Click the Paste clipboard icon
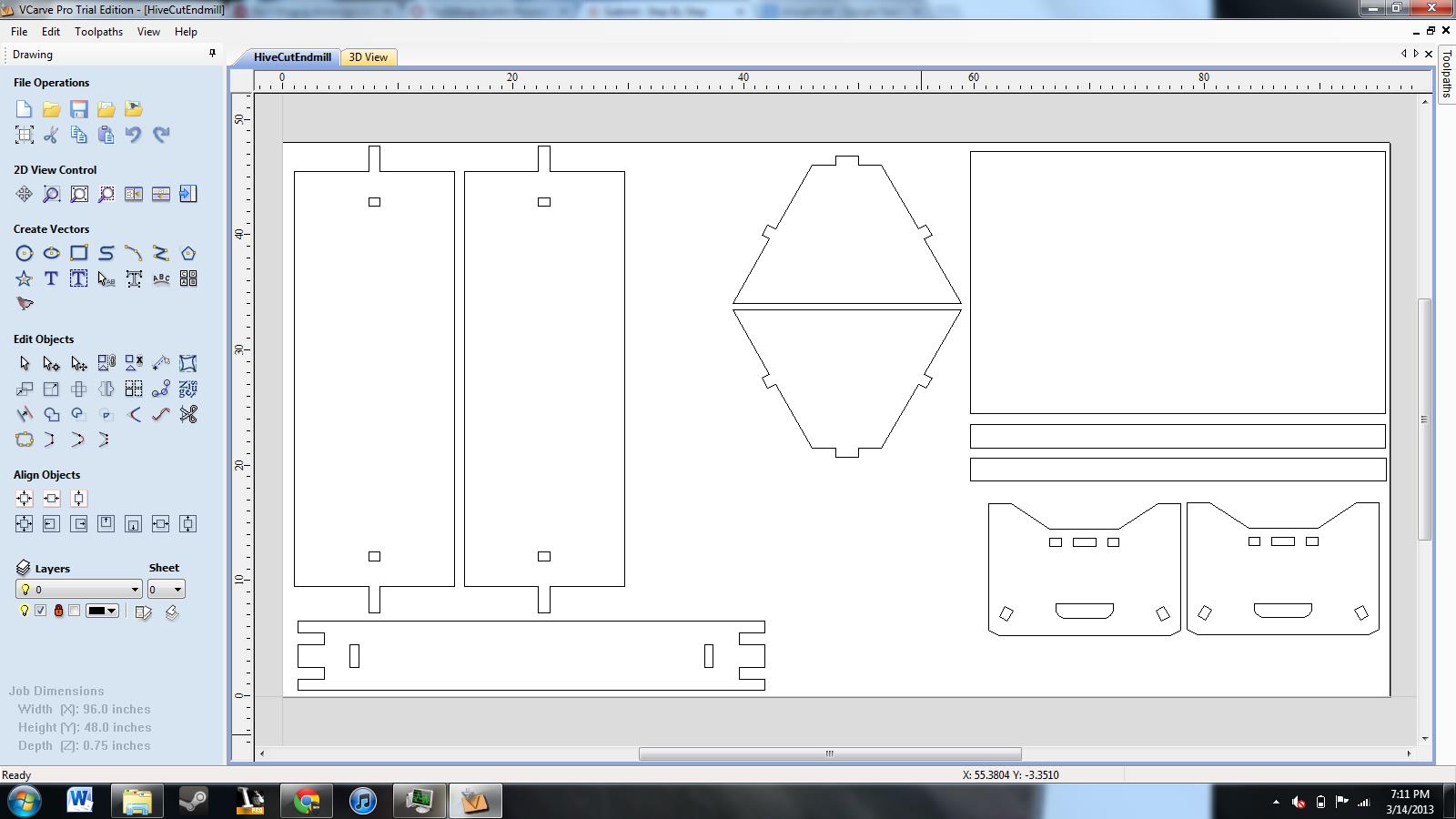Viewport: 1456px width, 819px height. click(x=106, y=135)
